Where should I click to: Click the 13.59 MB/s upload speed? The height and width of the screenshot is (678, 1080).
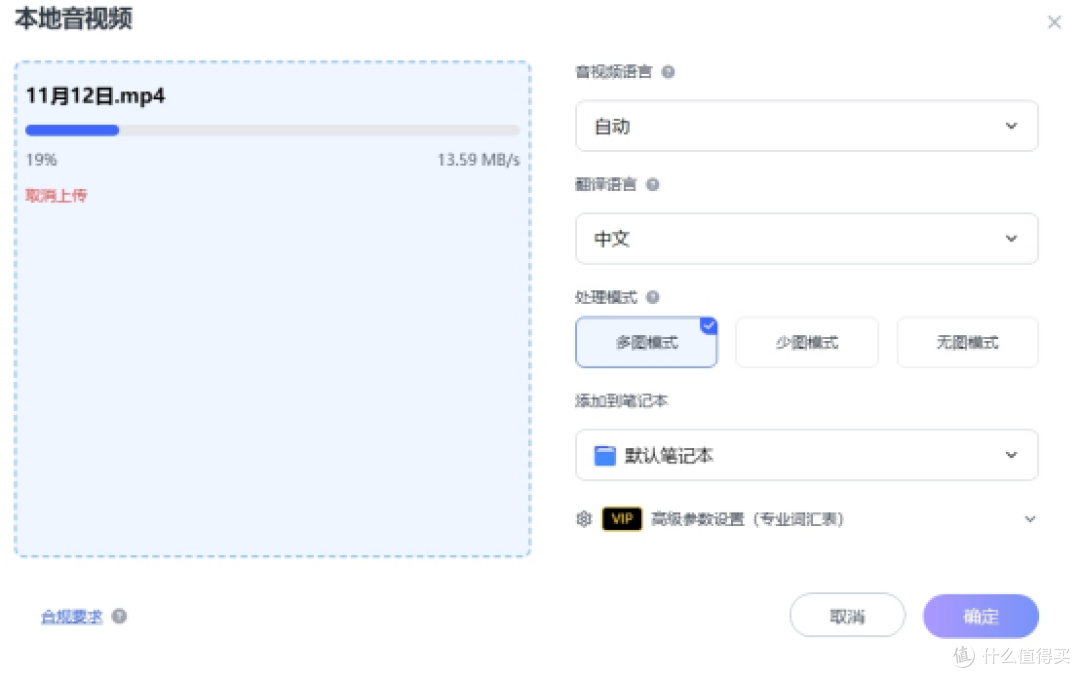point(478,160)
